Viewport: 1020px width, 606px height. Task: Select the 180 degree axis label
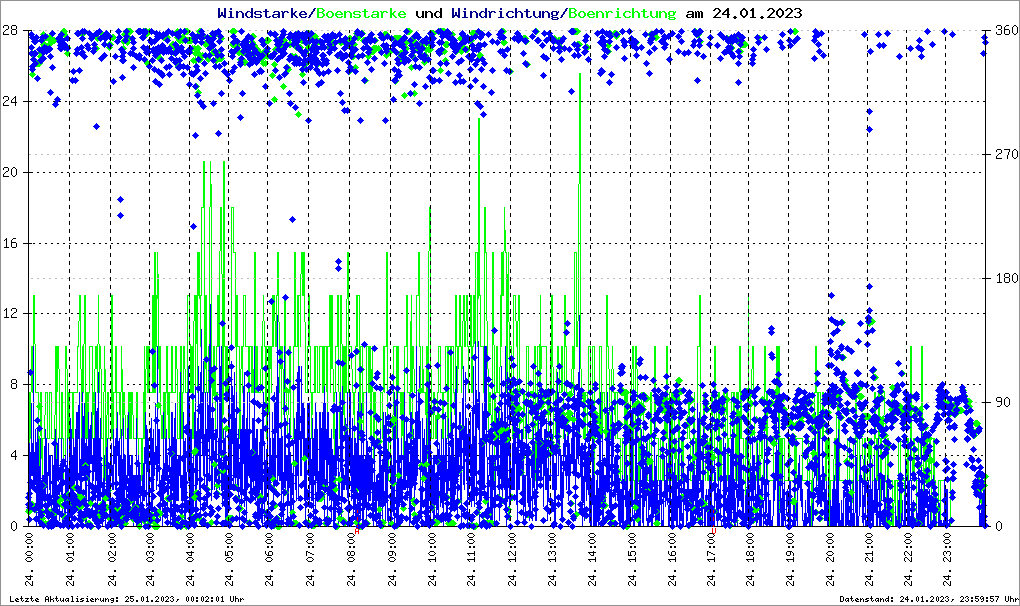(x=1007, y=278)
